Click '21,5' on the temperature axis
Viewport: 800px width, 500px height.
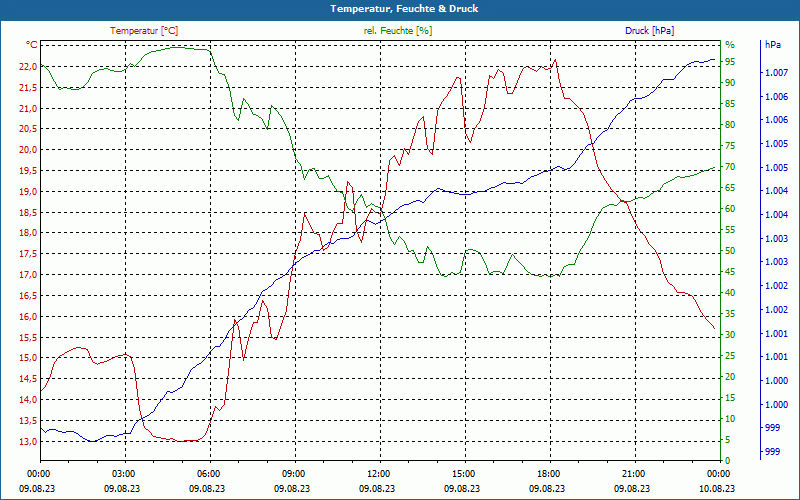(x=28, y=88)
